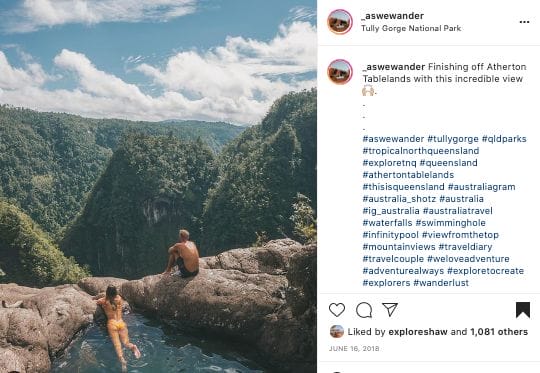This screenshot has height=373, width=540.
Task: Open the June 16, 2018 post date
Action: click(354, 349)
